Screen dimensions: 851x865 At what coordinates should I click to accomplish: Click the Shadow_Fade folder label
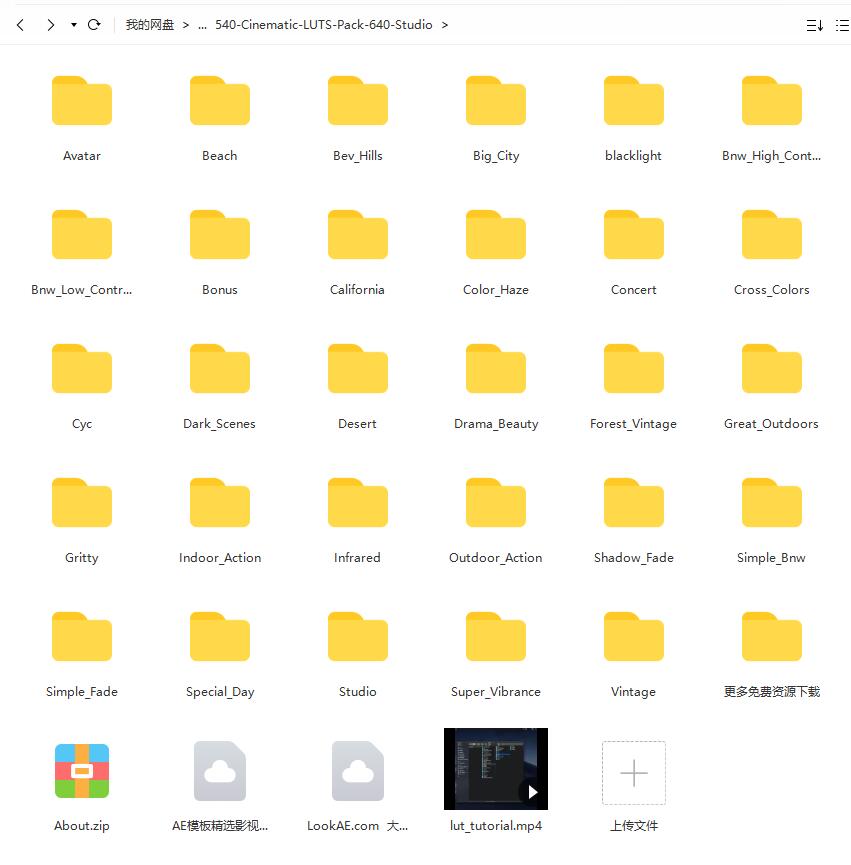(x=634, y=558)
